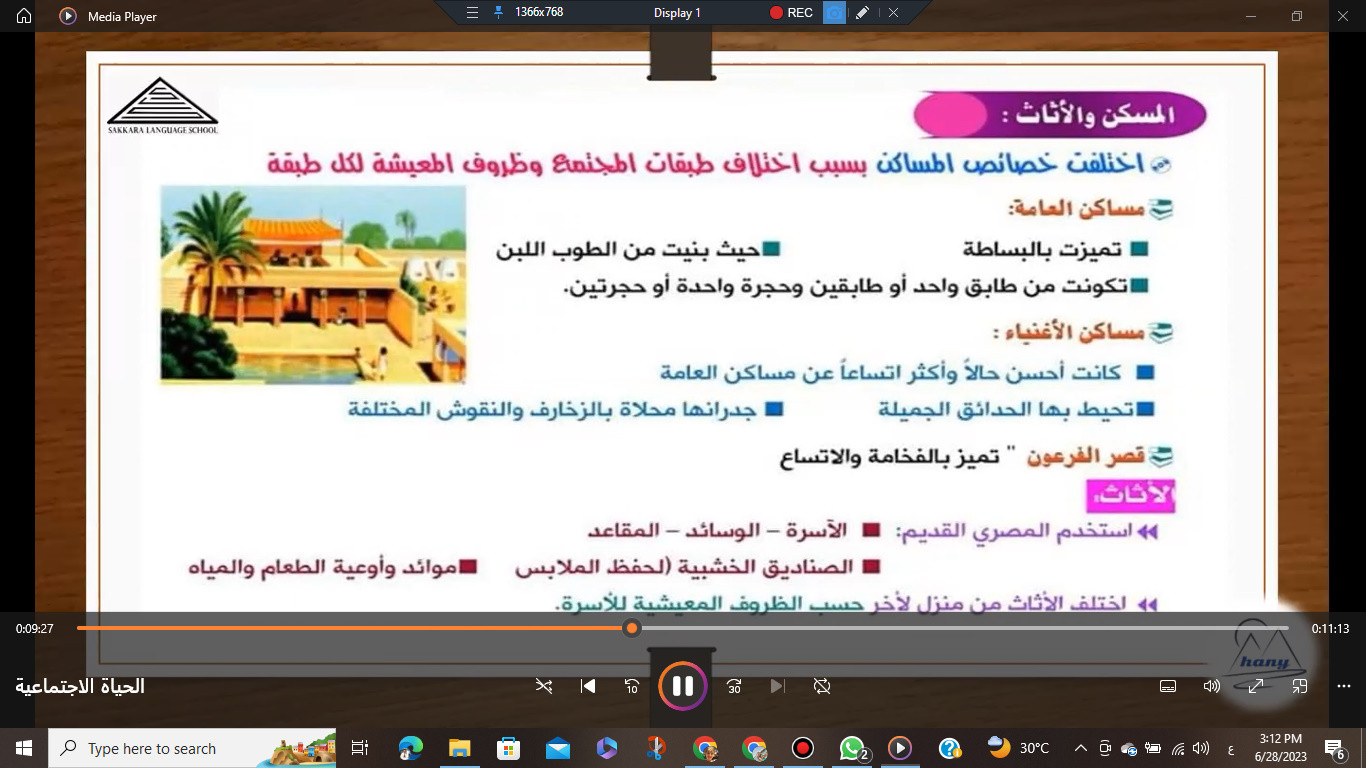Open Task View on the taskbar
The height and width of the screenshot is (768, 1366).
pyautogui.click(x=361, y=748)
